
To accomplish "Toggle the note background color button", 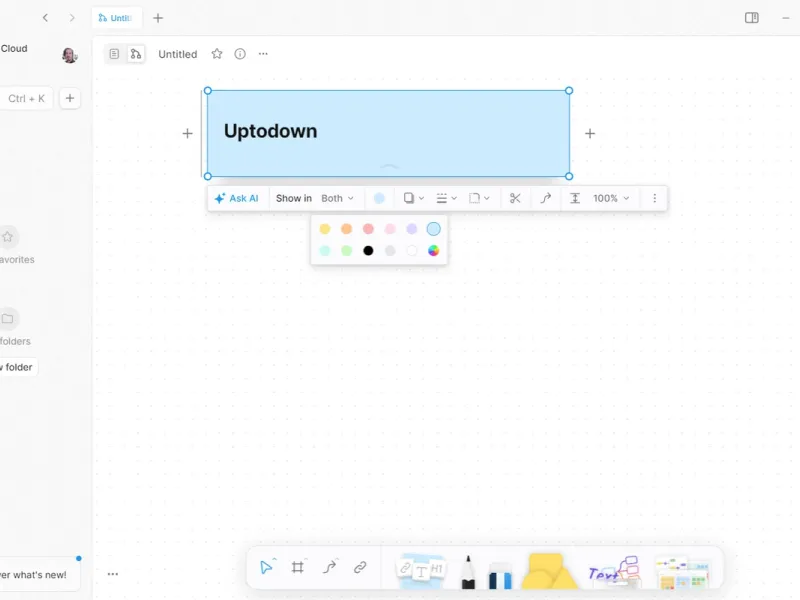I will [x=379, y=198].
